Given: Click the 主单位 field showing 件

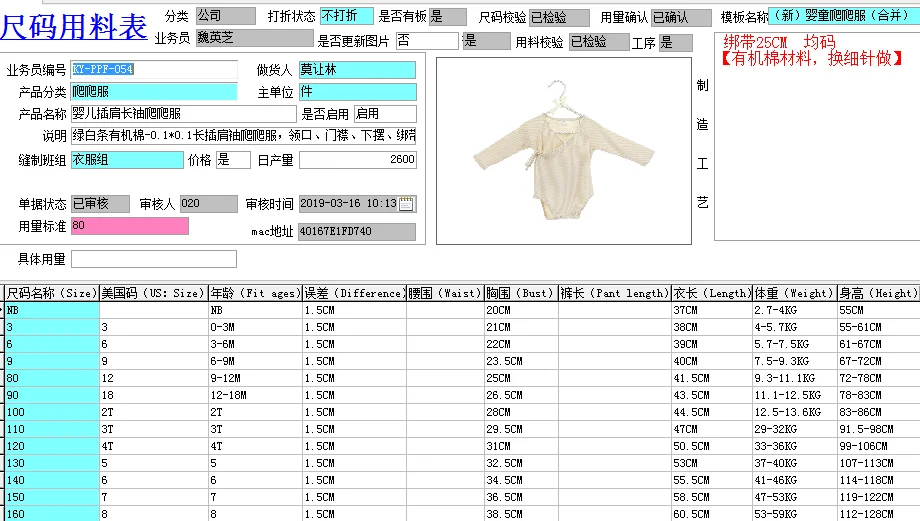Looking at the screenshot, I should coord(358,92).
